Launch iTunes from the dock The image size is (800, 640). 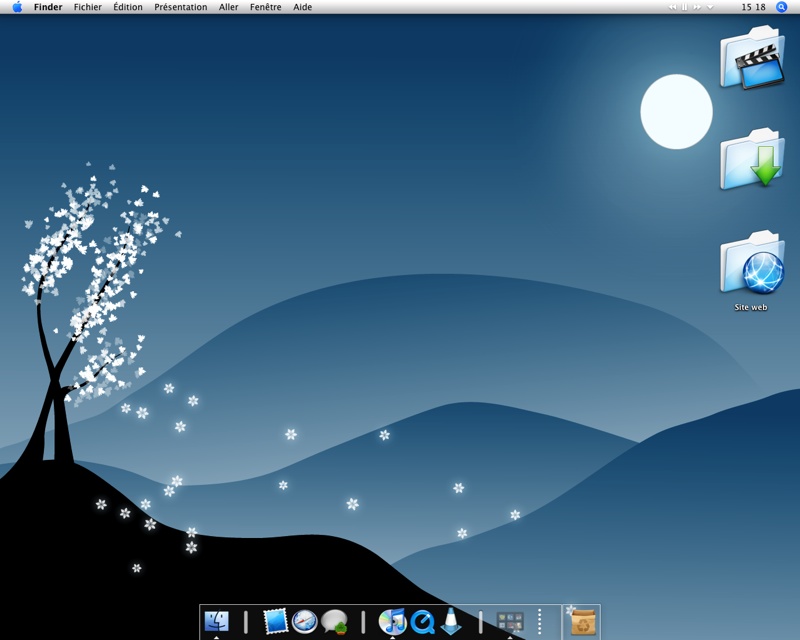(x=392, y=622)
